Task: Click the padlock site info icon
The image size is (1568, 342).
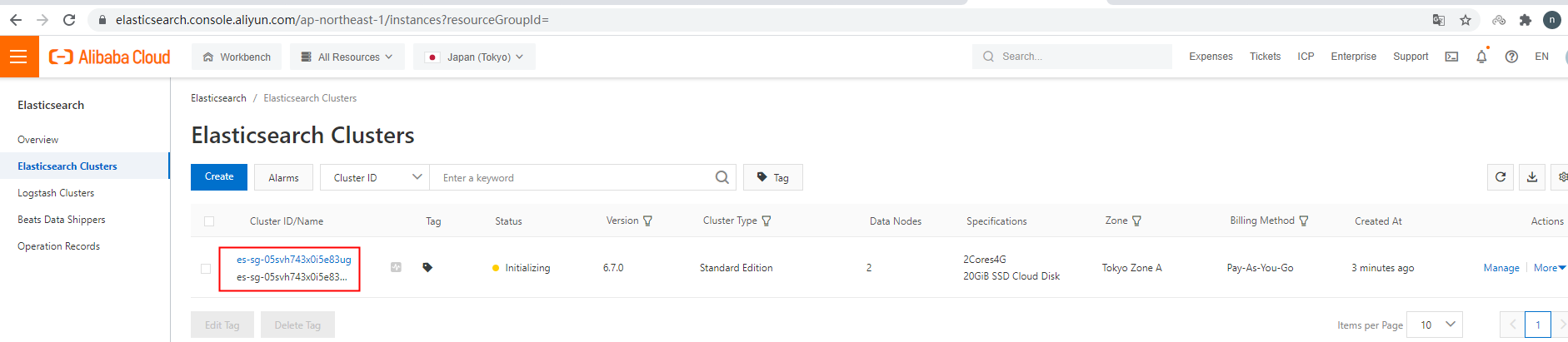Action: (x=102, y=20)
